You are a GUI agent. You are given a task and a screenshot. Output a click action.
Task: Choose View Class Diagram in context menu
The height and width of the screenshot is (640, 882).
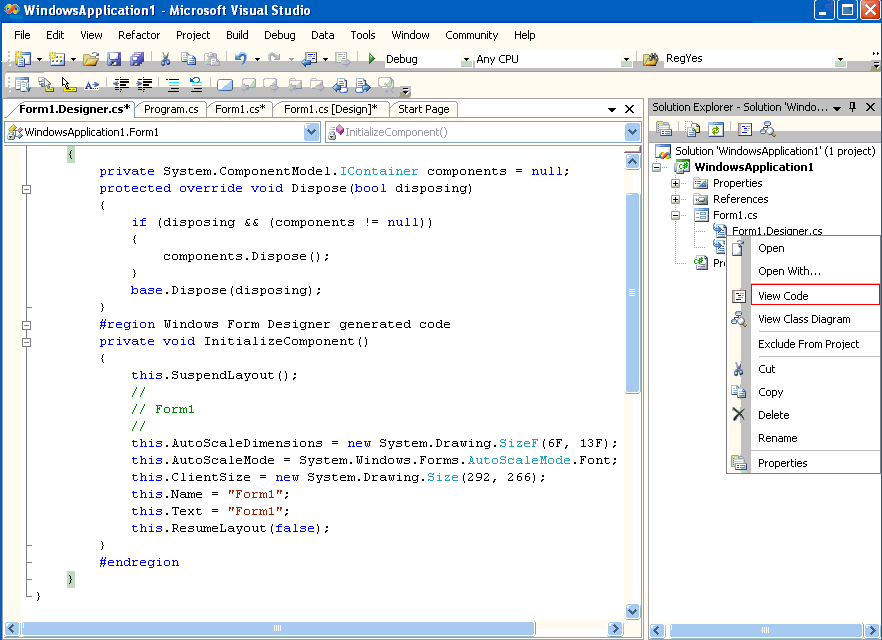815,319
